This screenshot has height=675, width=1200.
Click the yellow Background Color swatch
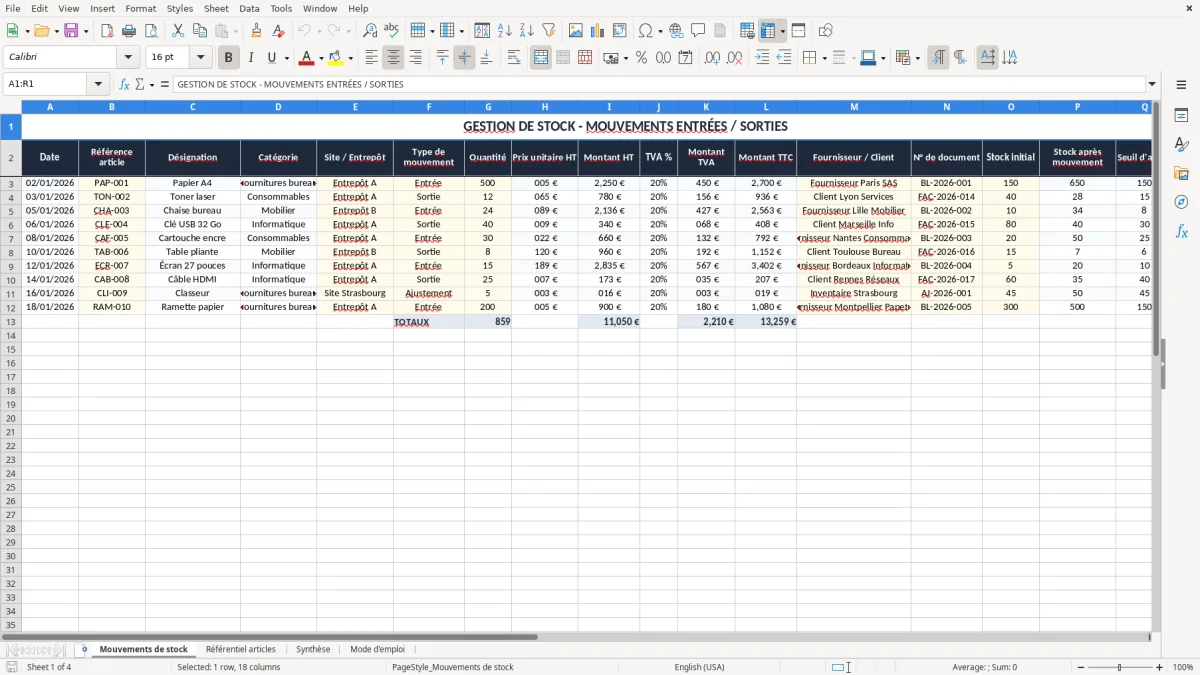click(336, 58)
